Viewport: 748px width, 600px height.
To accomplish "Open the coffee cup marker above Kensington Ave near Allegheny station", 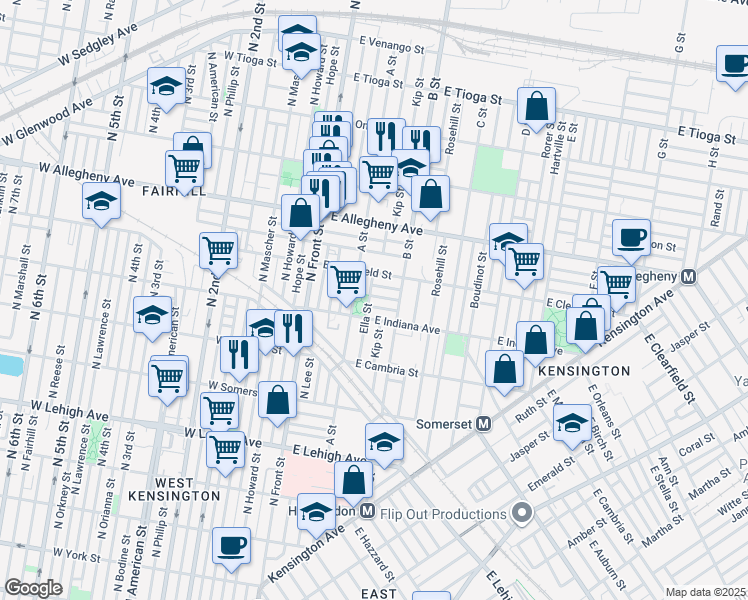I will (631, 239).
